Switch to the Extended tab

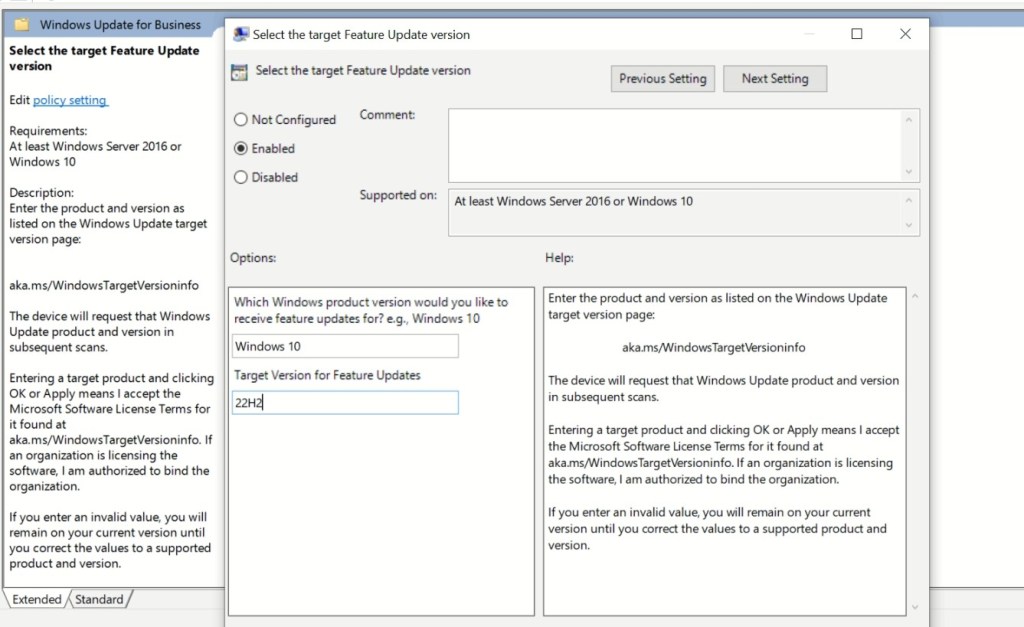coord(37,599)
